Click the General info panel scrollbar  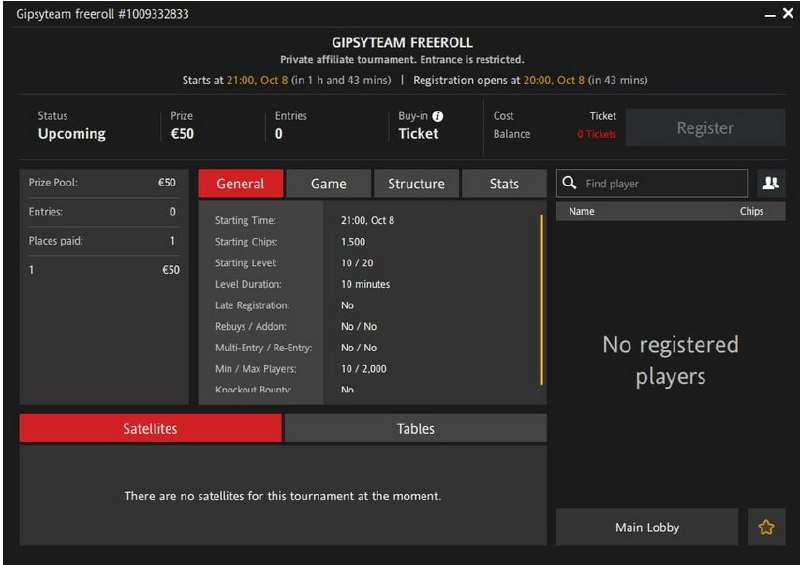pyautogui.click(x=541, y=300)
